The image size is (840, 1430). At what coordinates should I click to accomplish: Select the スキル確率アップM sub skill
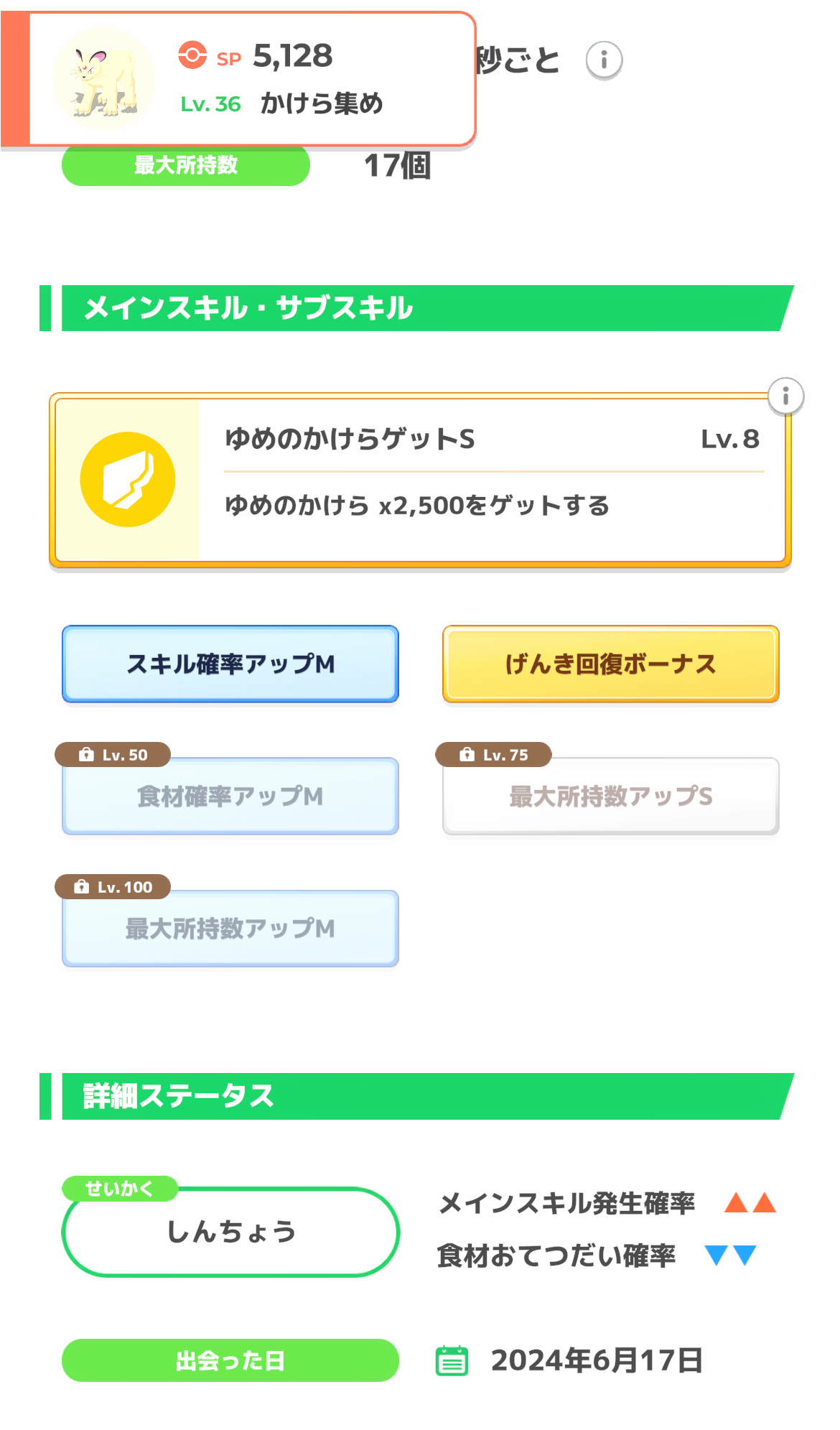pyautogui.click(x=230, y=664)
